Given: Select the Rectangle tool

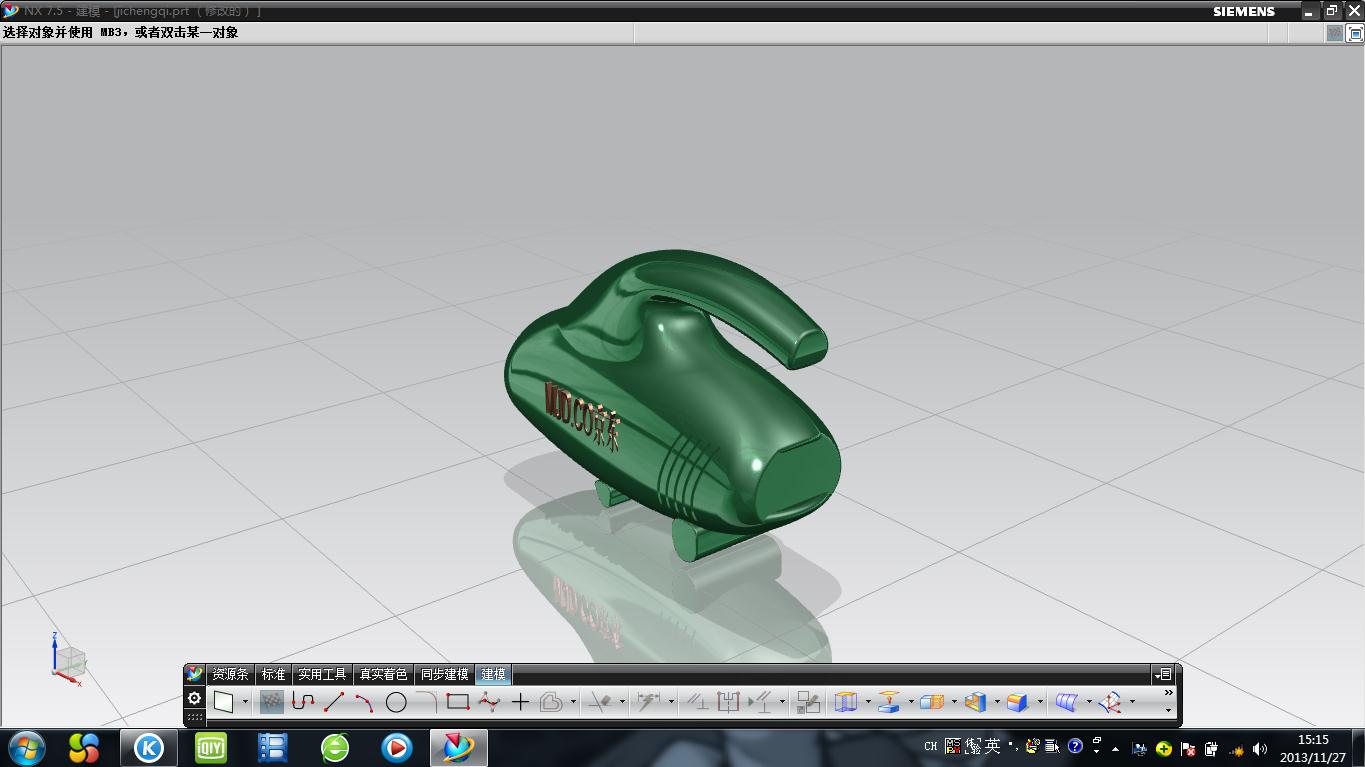Looking at the screenshot, I should click(458, 702).
